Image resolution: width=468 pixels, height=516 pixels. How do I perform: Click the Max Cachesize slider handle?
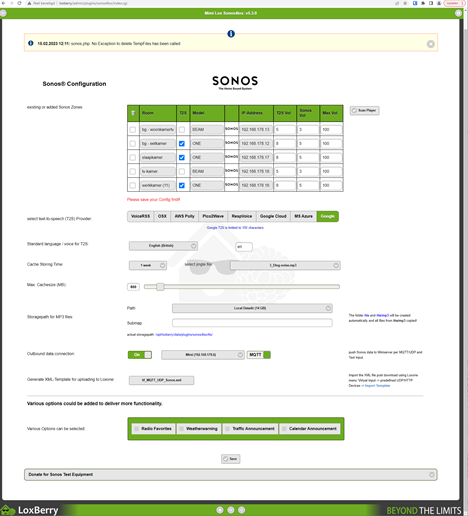160,287
